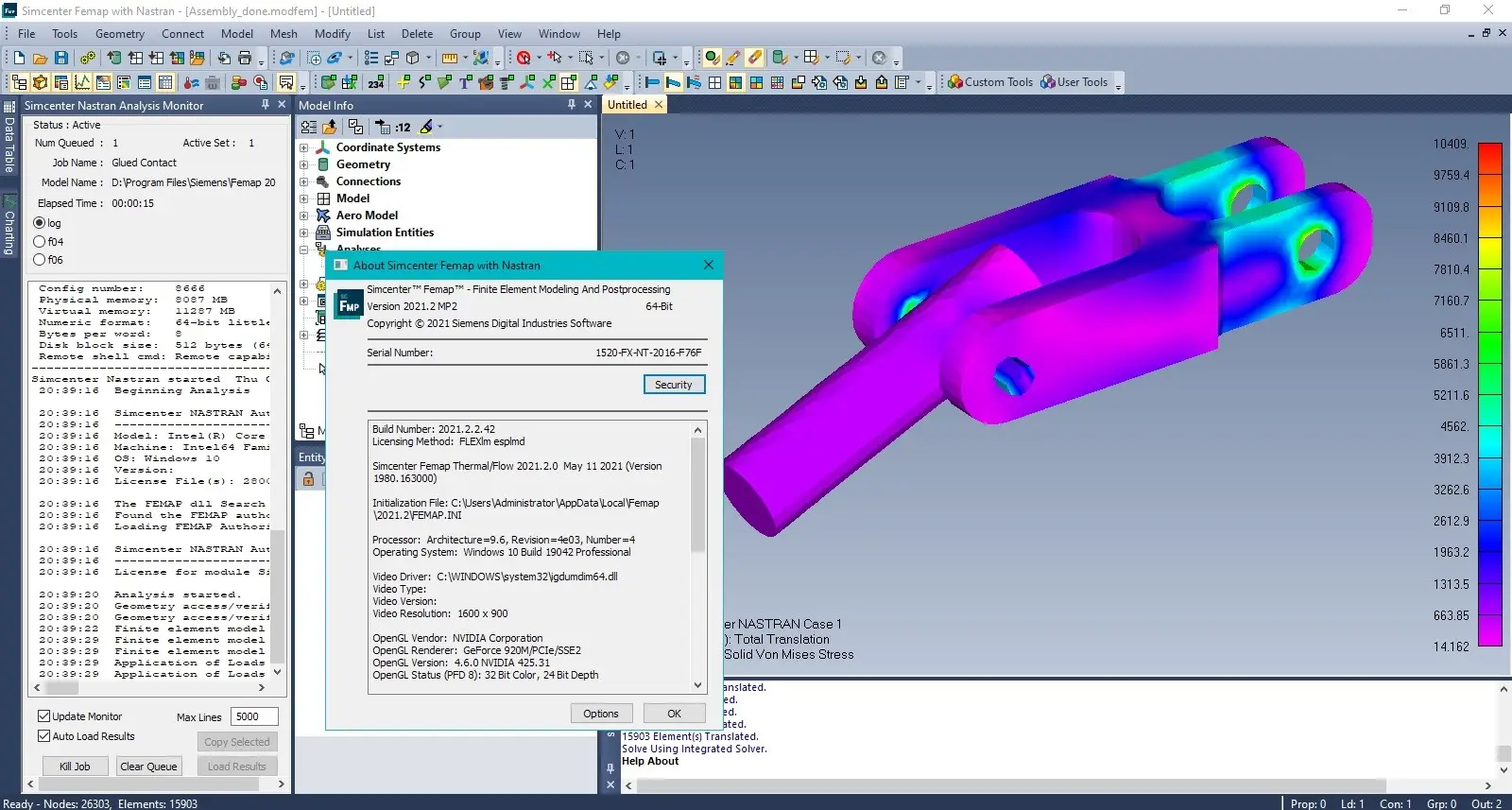Expand the Connections tree node
Image resolution: width=1512 pixels, height=810 pixels.
(x=304, y=181)
